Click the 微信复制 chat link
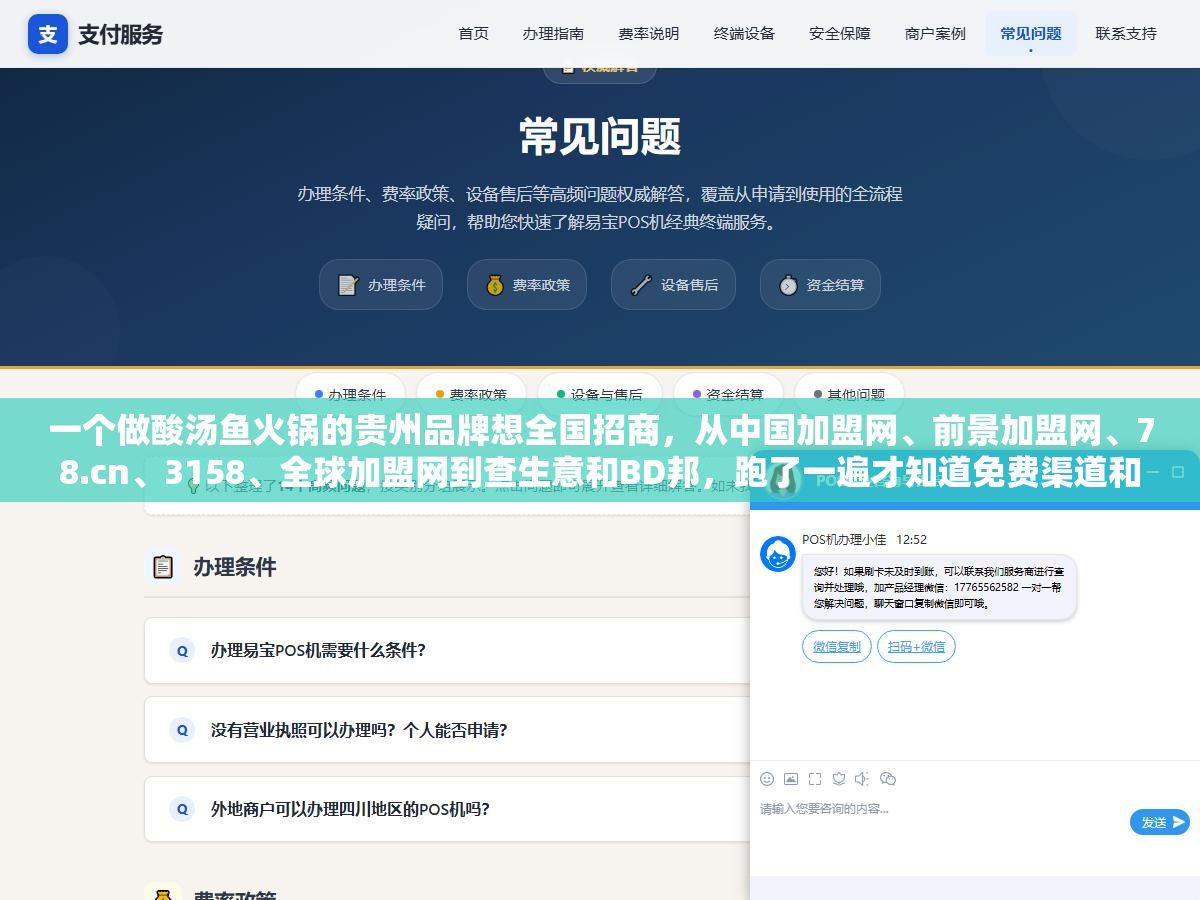 (837, 646)
